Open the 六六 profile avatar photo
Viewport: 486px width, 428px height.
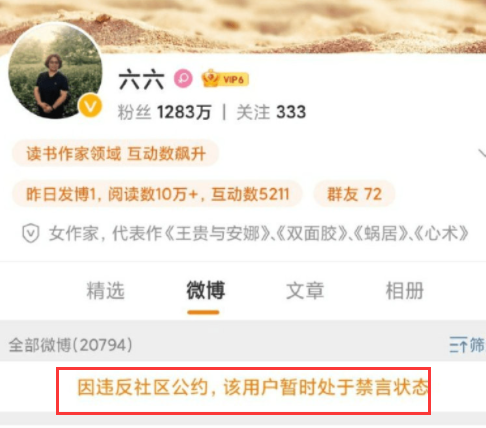(55, 70)
